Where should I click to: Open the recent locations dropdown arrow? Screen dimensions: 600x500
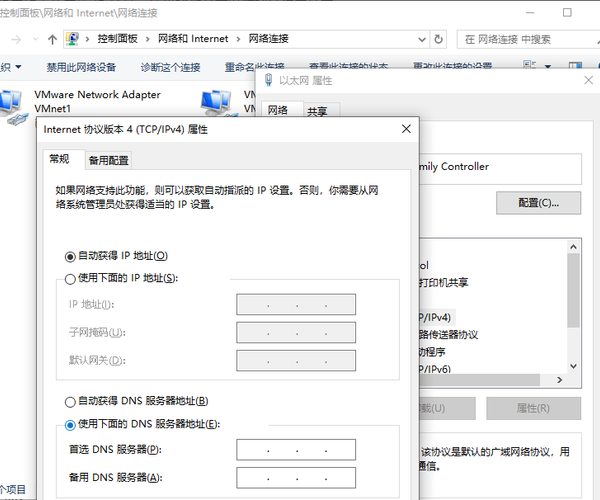click(35, 39)
